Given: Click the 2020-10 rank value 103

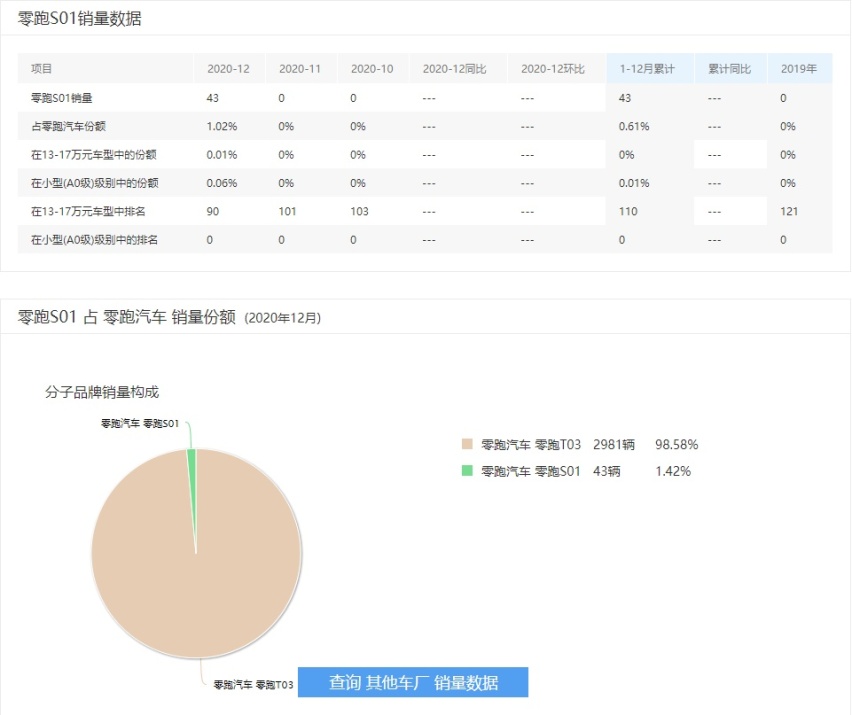Looking at the screenshot, I should 359,211.
